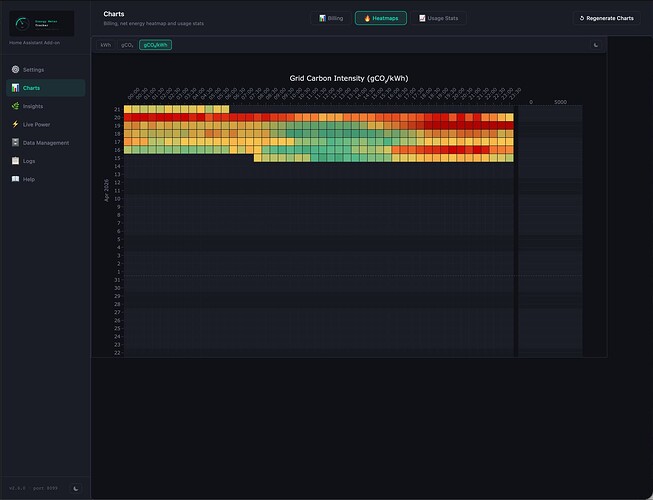
Task: Open Insights leaf icon
Action: tap(15, 106)
